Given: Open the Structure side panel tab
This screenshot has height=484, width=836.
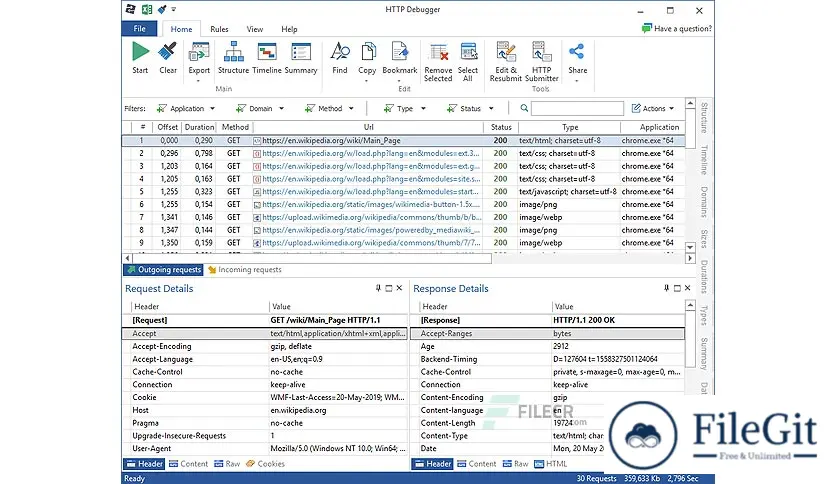Looking at the screenshot, I should click(704, 118).
